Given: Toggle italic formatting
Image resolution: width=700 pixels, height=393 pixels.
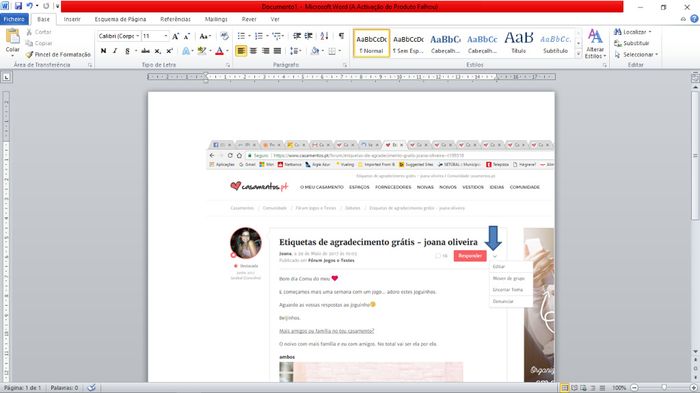Looking at the screenshot, I should coord(115,51).
